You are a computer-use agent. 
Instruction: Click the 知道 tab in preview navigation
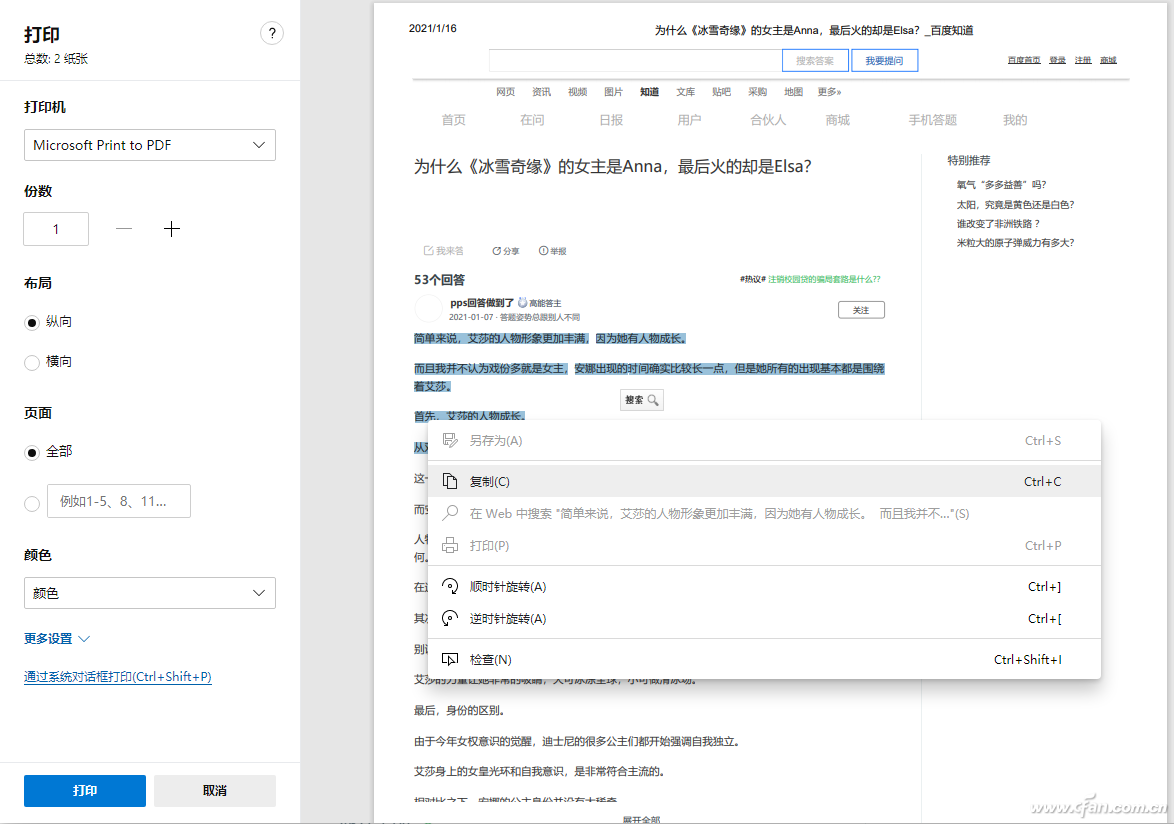649,92
